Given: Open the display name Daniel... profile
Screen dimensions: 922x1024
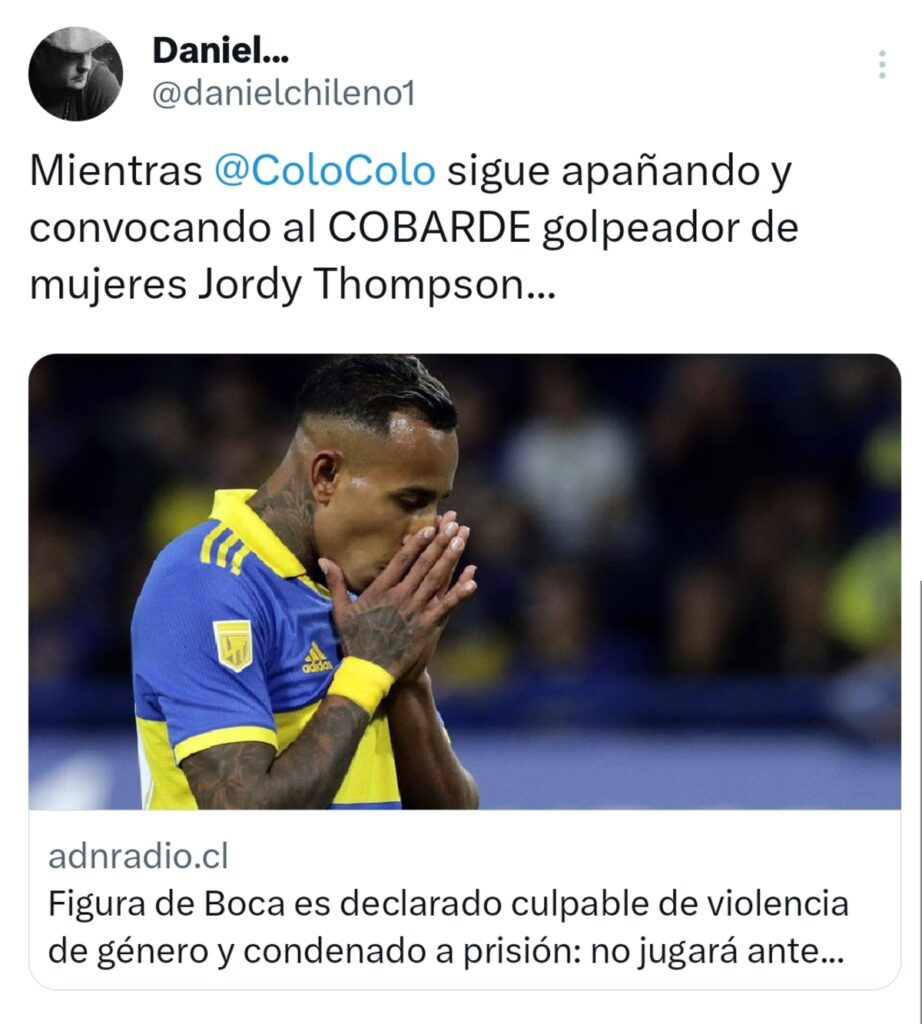Looking at the screenshot, I should pyautogui.click(x=220, y=50).
